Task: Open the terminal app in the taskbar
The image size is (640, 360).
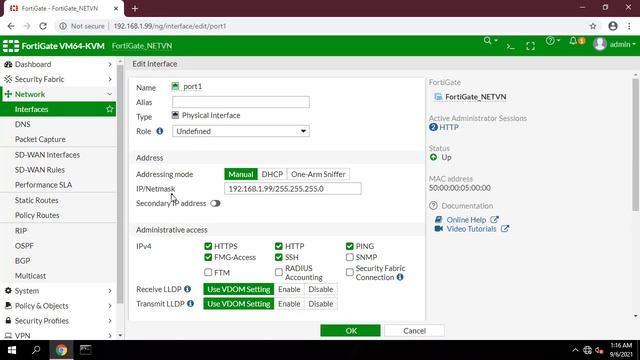Action: tap(85, 350)
